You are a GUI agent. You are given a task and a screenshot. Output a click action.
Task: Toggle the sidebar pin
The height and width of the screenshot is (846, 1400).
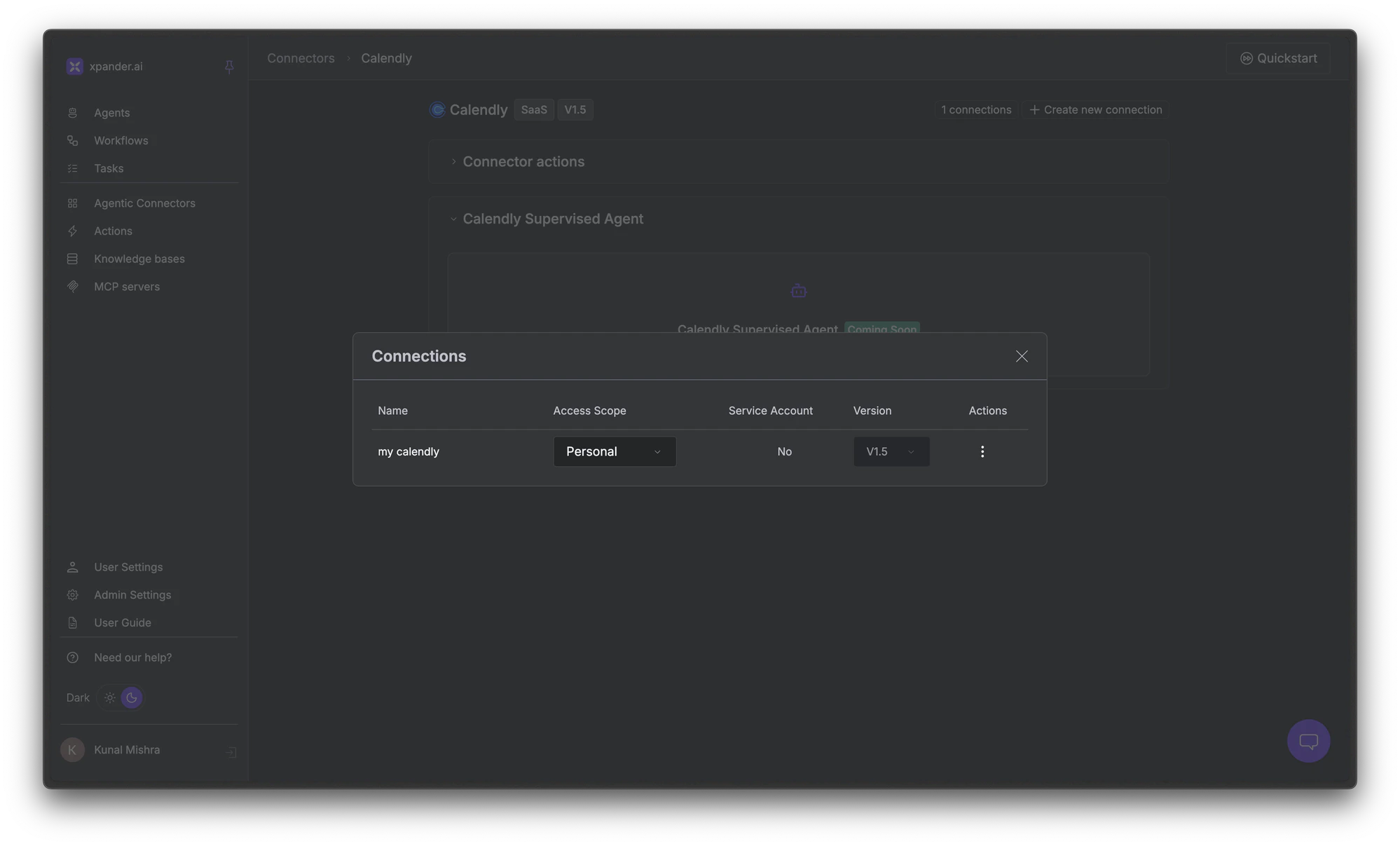pyautogui.click(x=229, y=67)
